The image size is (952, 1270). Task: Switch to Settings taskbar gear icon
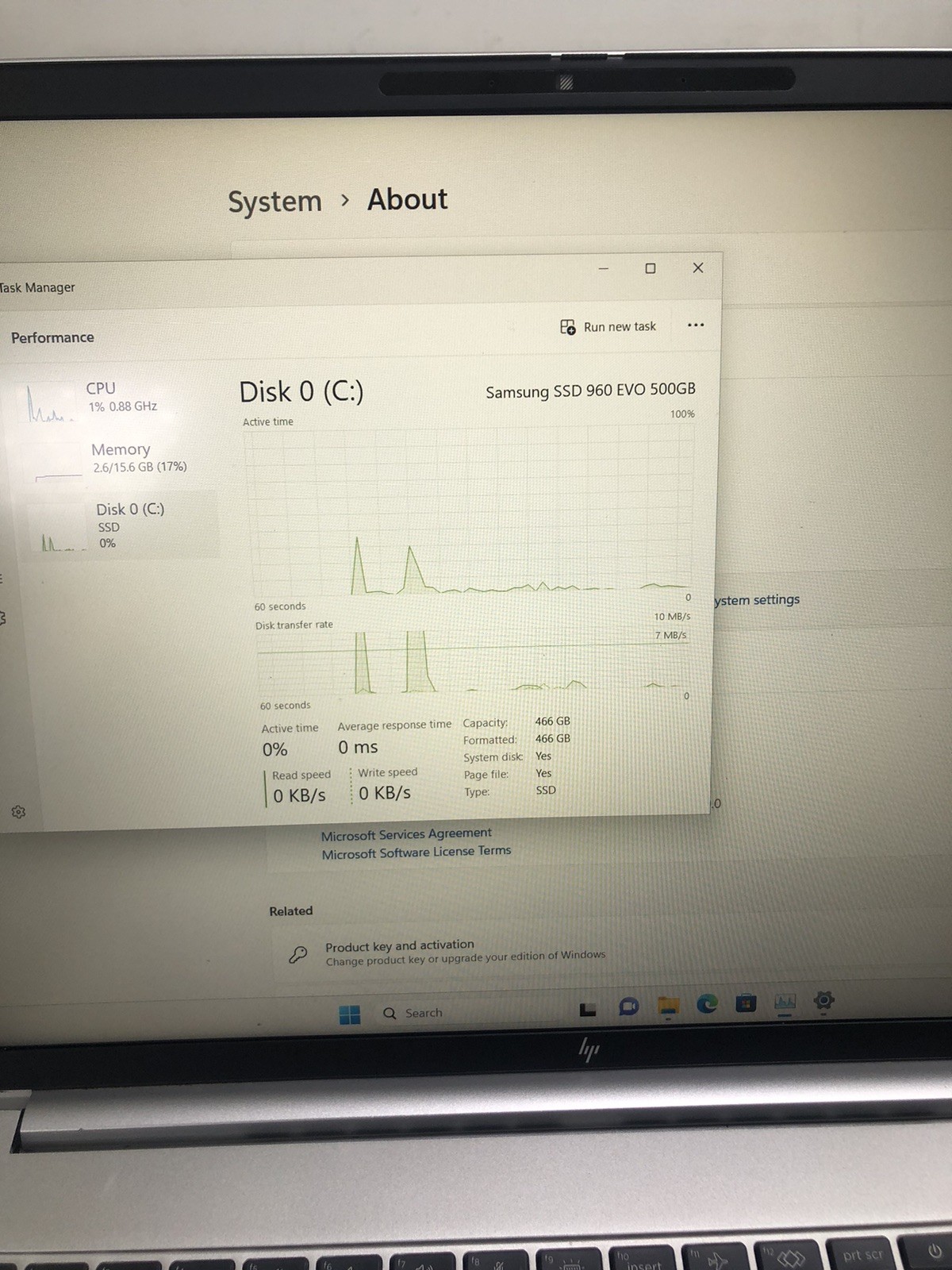pos(824,1000)
